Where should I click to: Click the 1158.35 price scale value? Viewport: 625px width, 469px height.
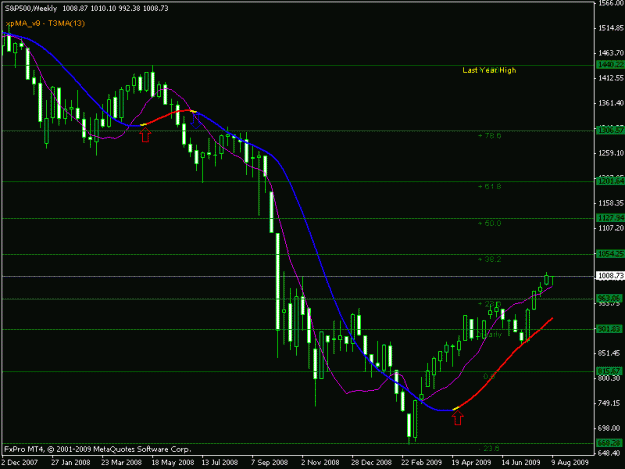pos(611,203)
